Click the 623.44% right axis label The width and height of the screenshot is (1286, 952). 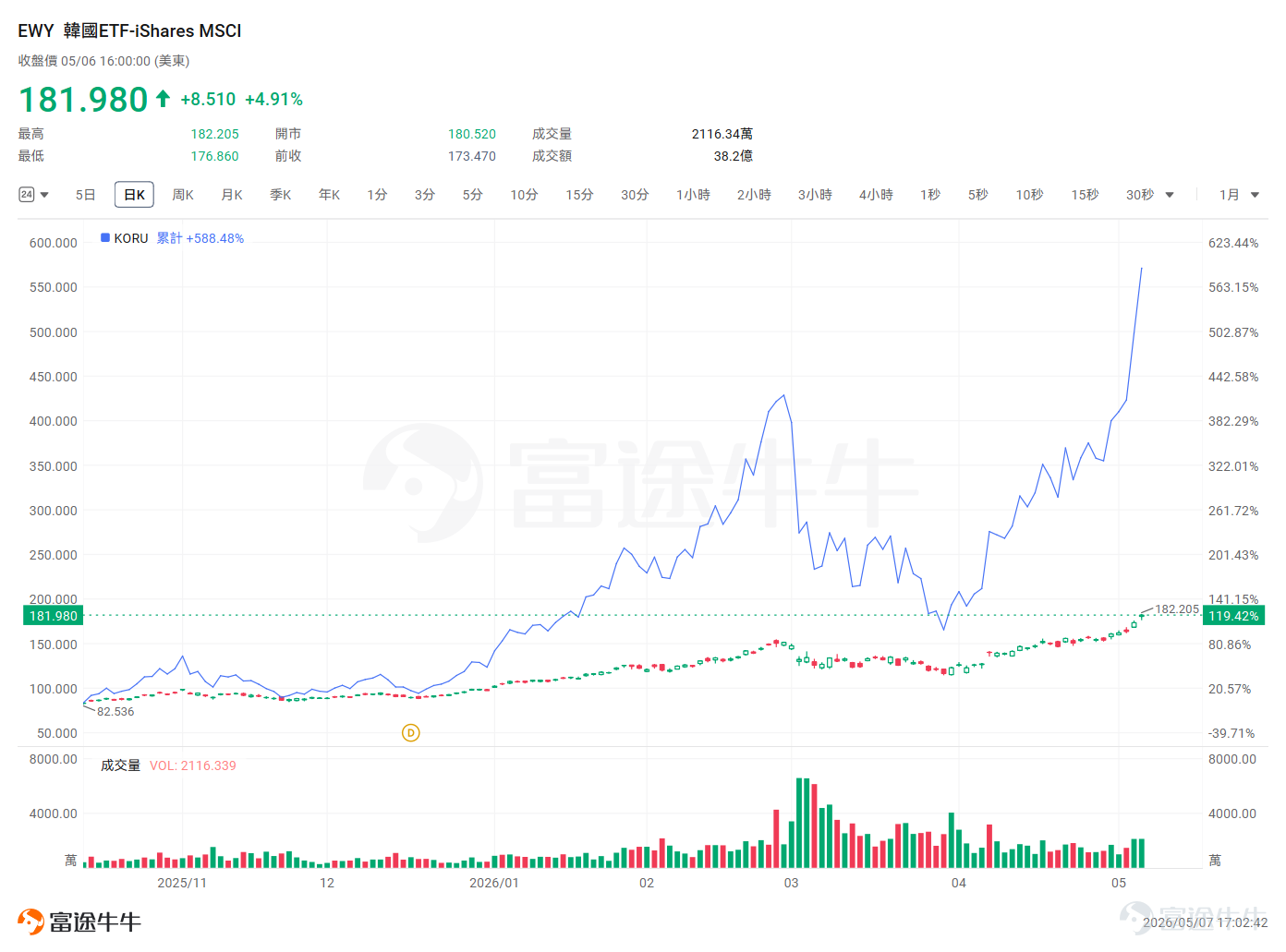click(1233, 243)
